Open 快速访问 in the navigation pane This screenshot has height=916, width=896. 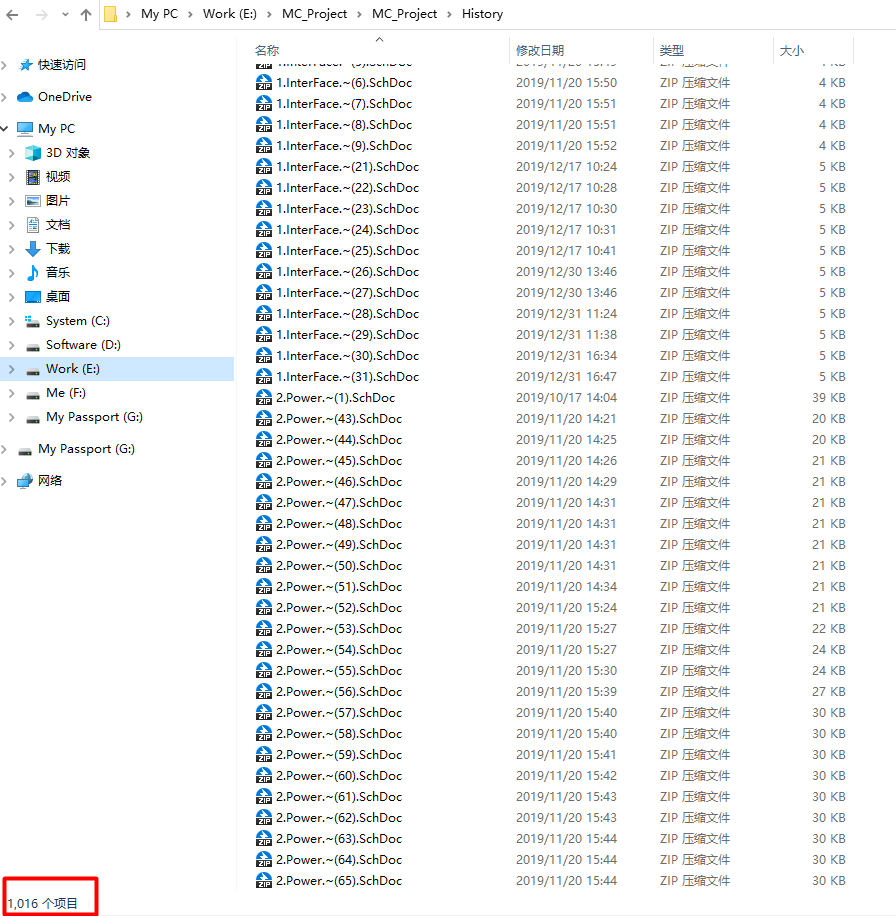[x=61, y=65]
